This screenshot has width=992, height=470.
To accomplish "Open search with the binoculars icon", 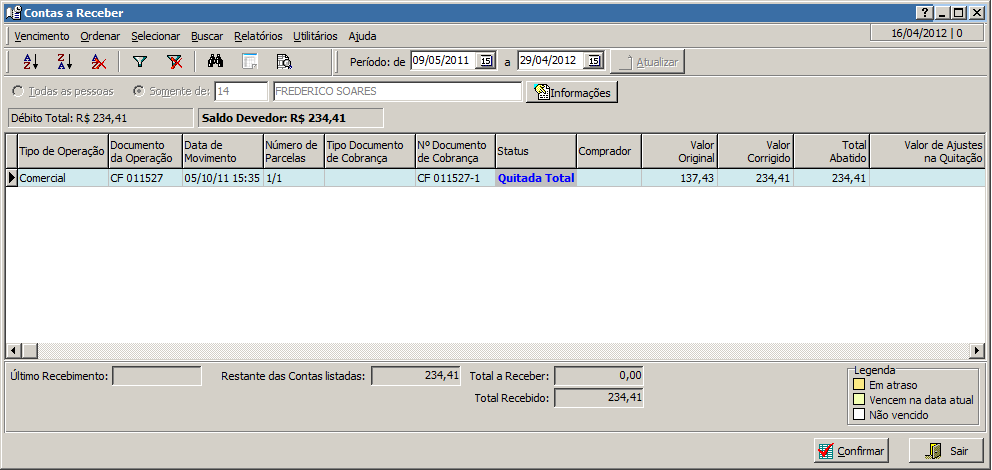I will [x=217, y=62].
